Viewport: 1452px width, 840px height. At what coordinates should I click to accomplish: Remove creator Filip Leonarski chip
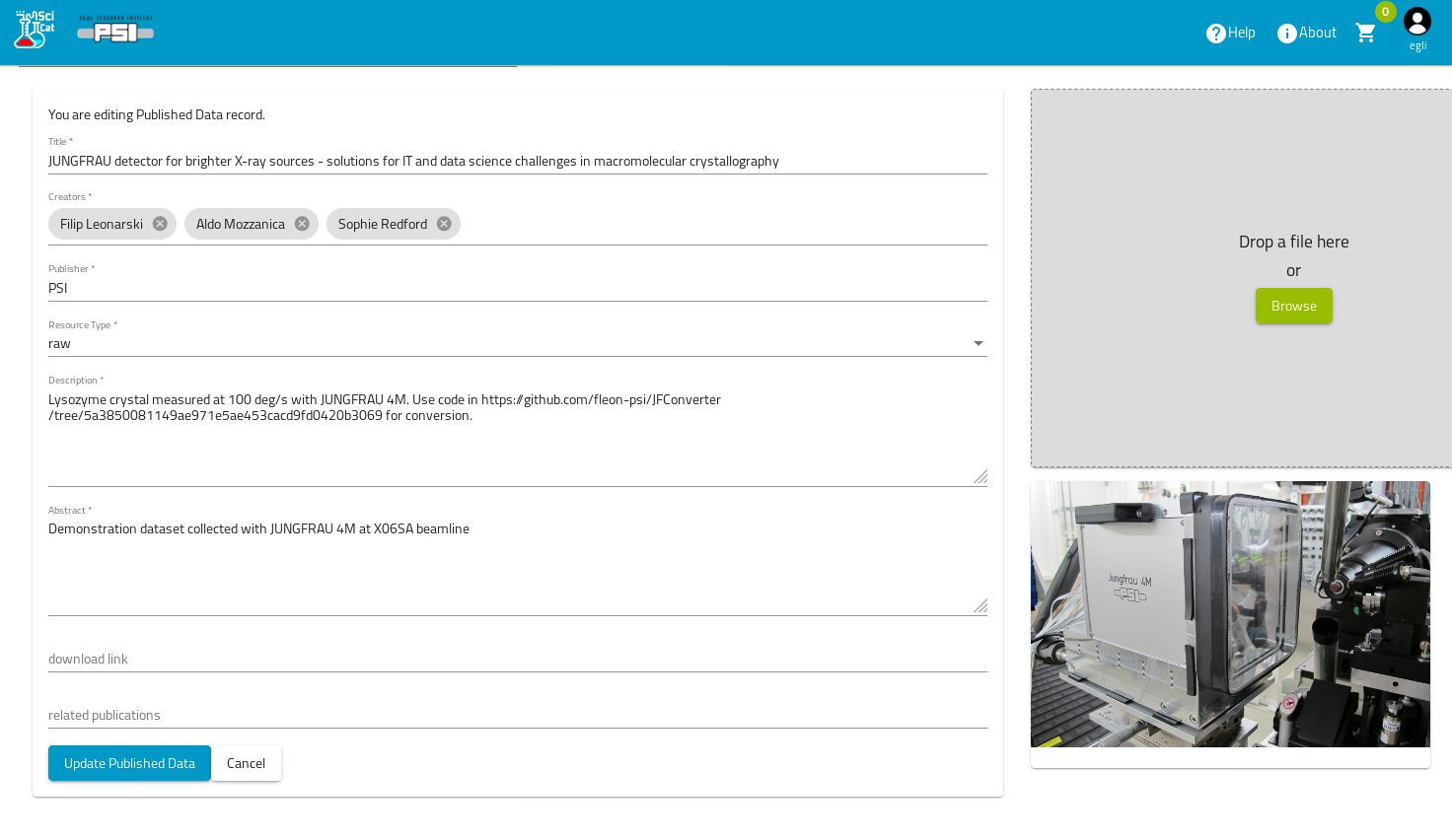(x=160, y=224)
